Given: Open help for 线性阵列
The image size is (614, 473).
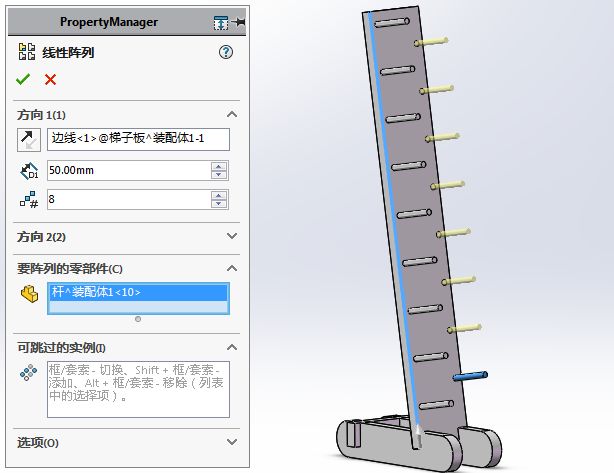Looking at the screenshot, I should [x=226, y=52].
